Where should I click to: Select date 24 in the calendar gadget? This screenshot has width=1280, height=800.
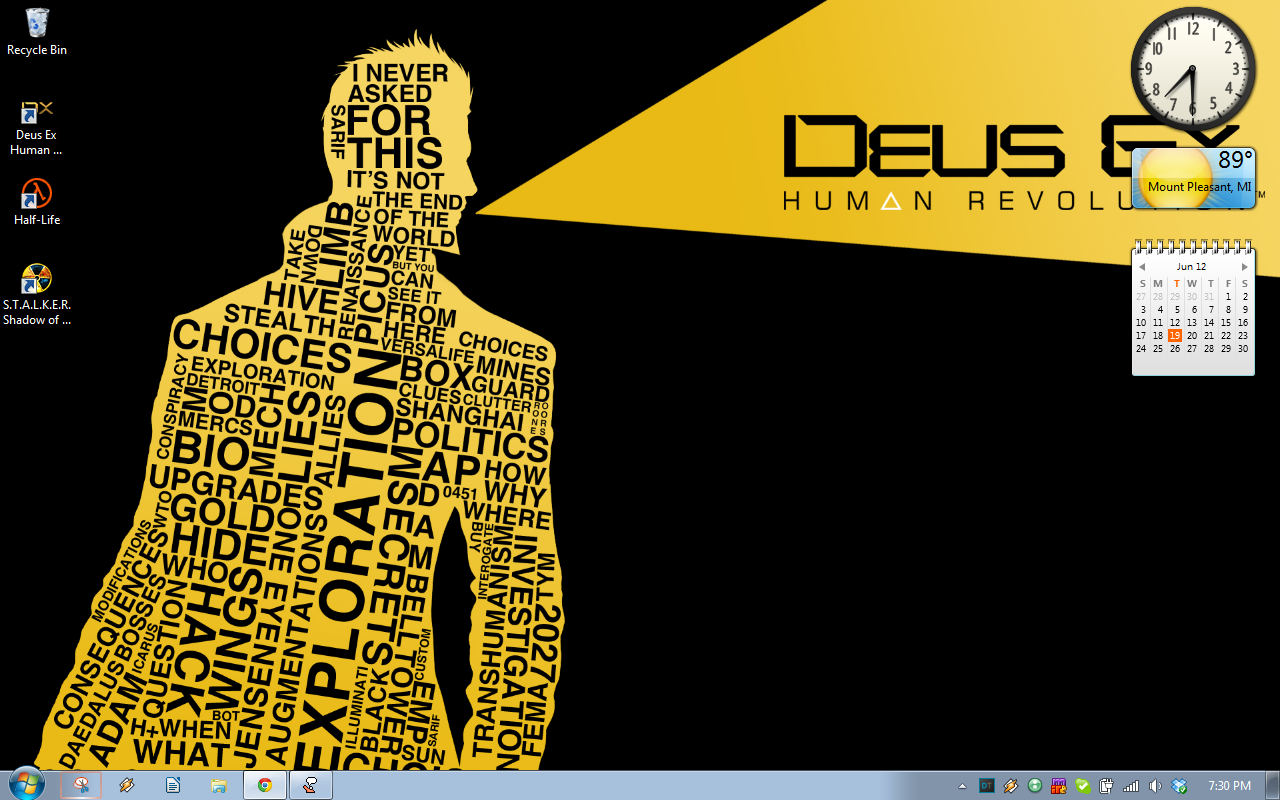[1141, 349]
